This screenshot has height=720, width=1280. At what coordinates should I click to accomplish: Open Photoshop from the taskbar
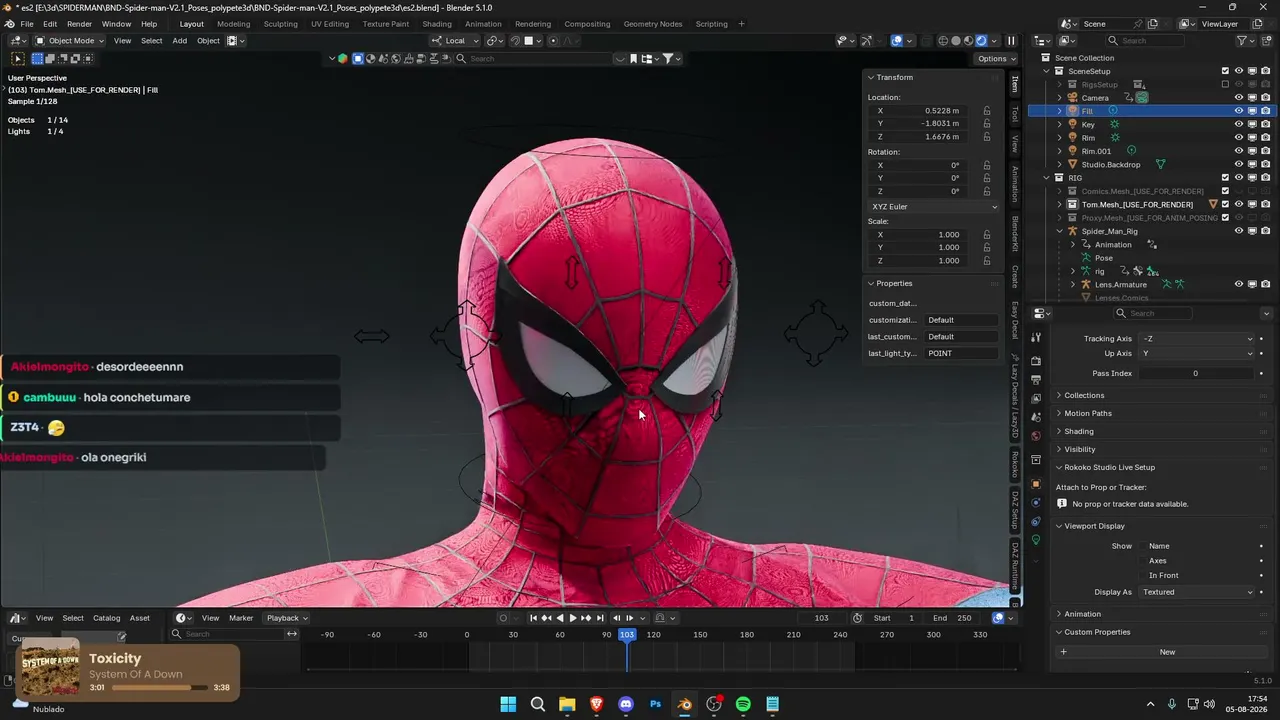655,704
